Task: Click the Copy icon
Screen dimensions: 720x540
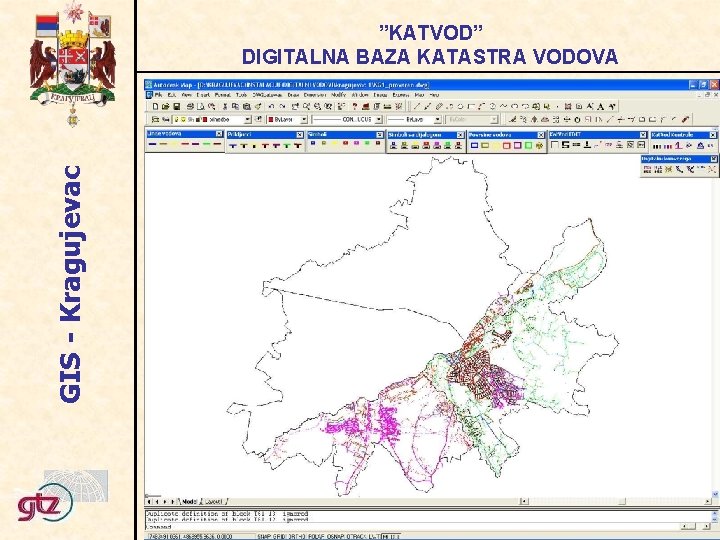Action: point(235,107)
